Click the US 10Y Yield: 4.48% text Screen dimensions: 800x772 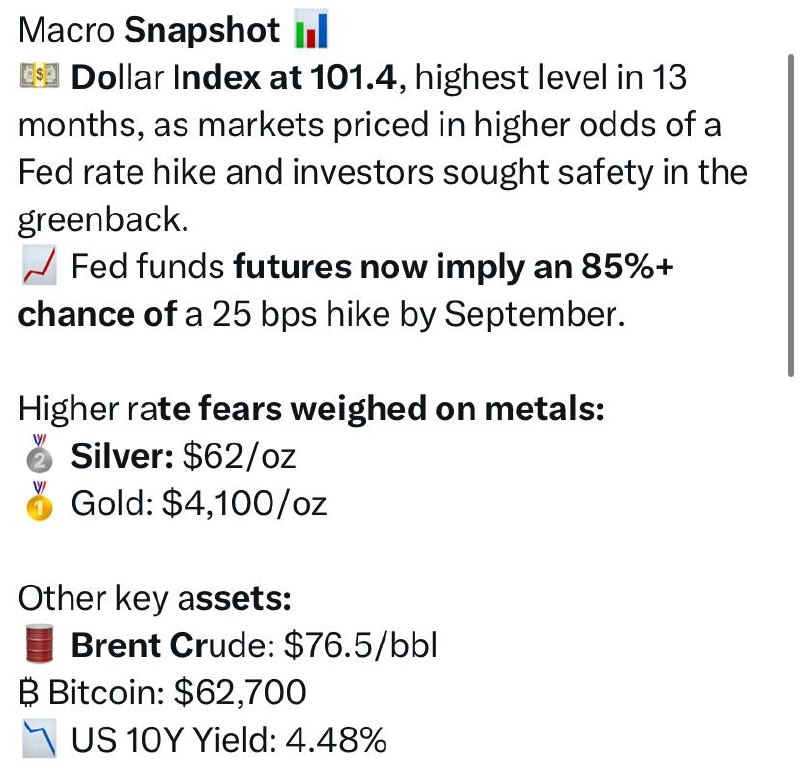[x=228, y=740]
